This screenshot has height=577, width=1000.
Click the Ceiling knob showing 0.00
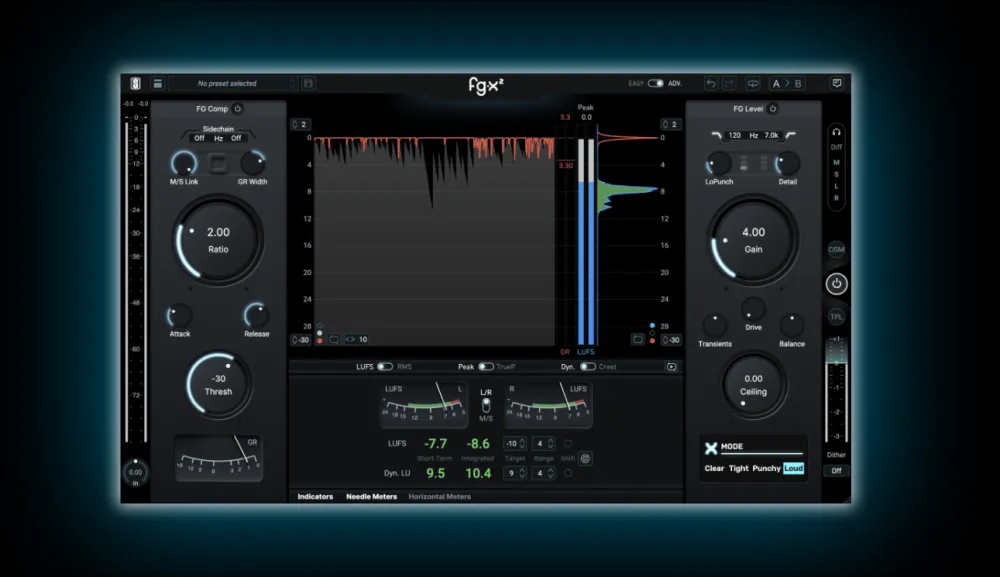point(753,384)
